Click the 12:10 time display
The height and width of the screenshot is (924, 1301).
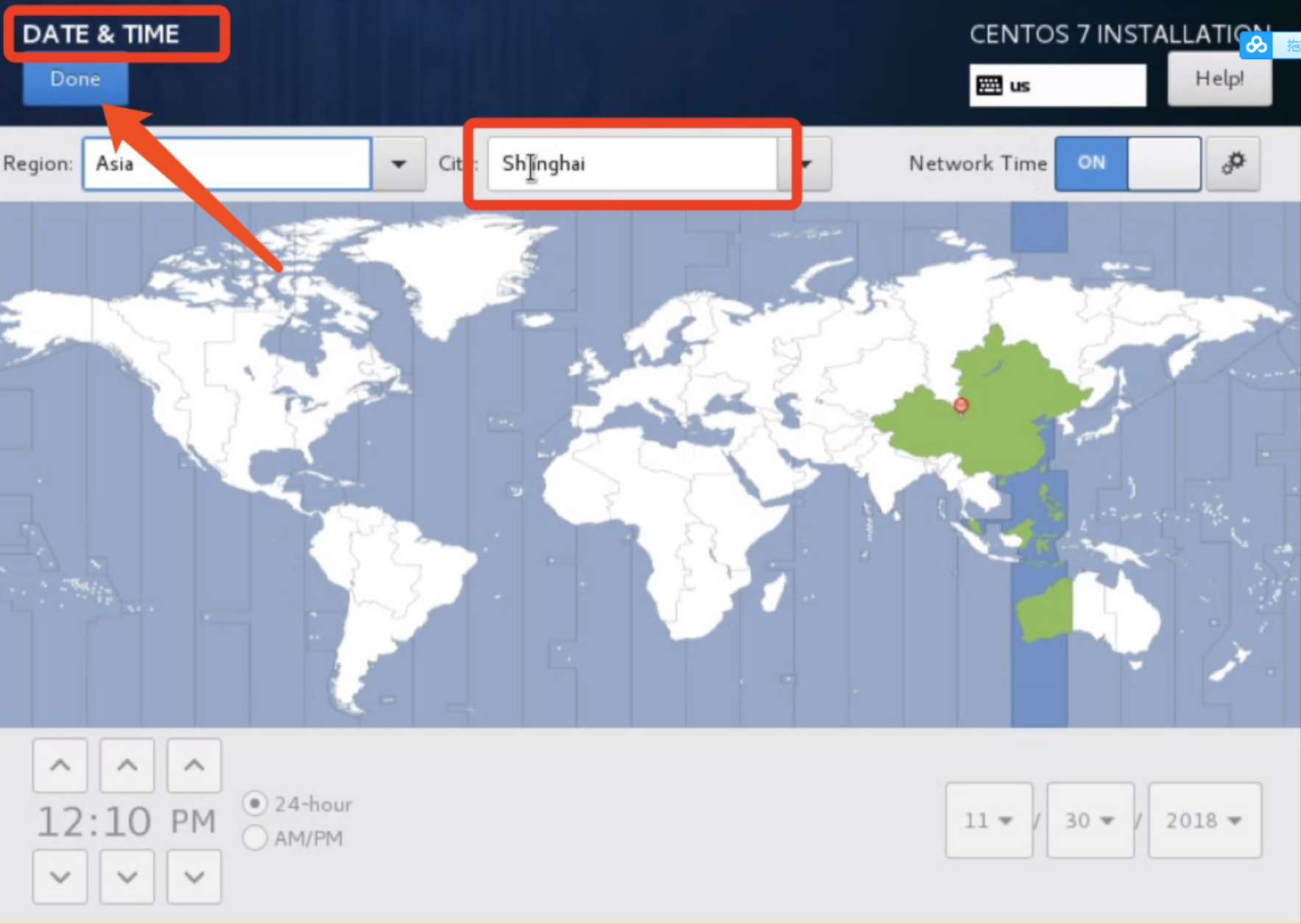tap(93, 822)
